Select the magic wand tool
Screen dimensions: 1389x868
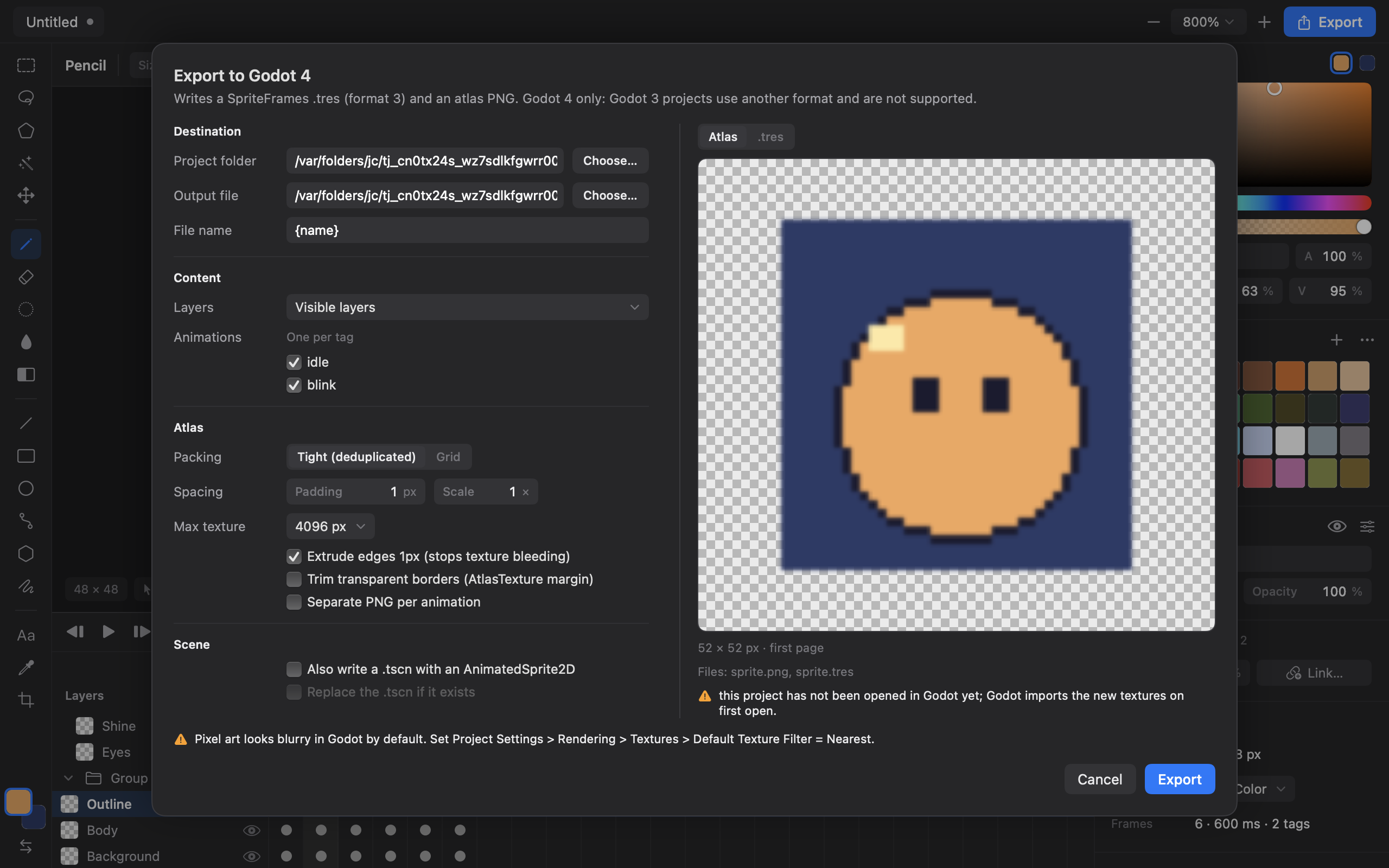(26, 163)
